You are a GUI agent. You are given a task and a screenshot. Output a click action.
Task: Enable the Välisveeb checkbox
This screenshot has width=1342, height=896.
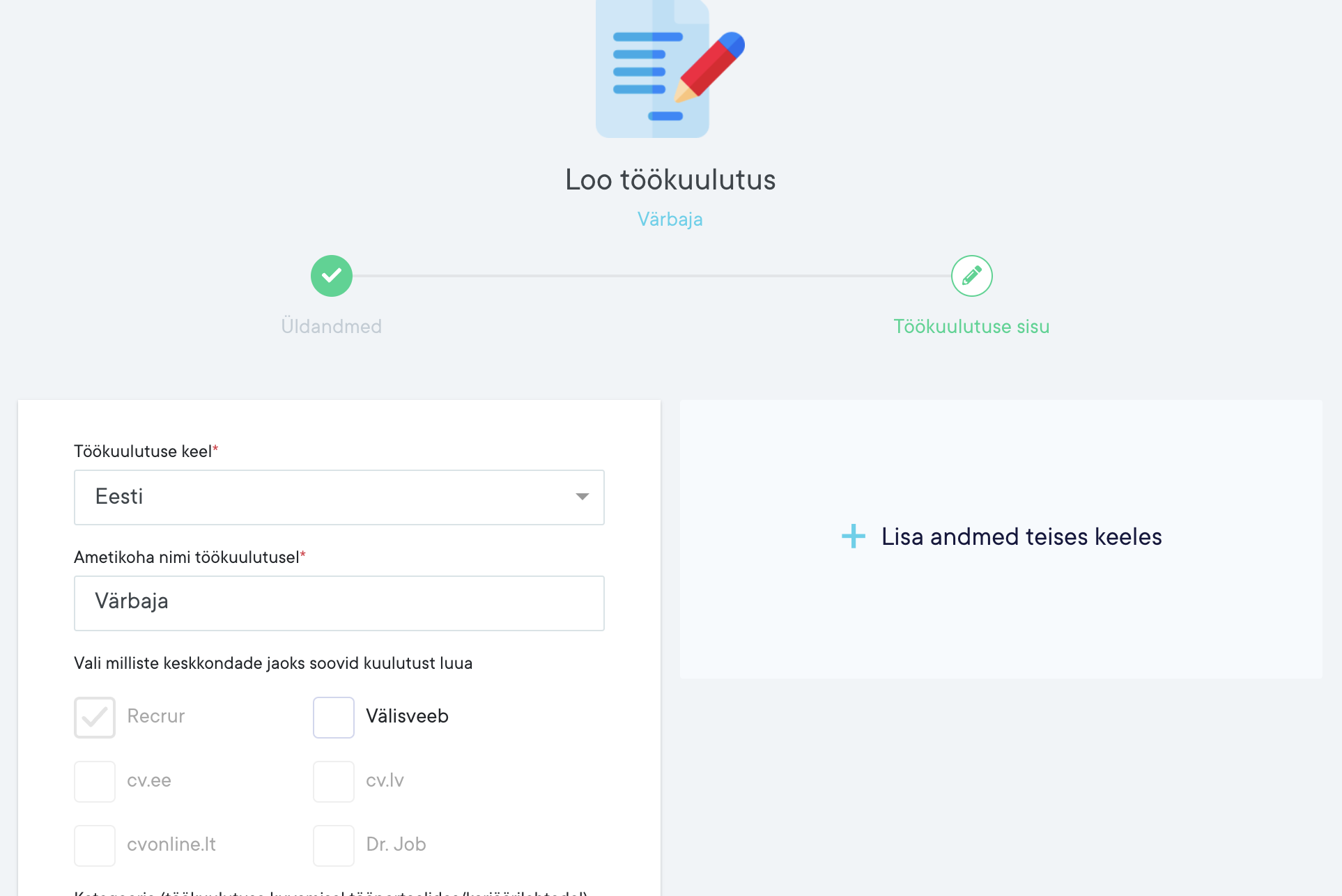[x=334, y=717]
